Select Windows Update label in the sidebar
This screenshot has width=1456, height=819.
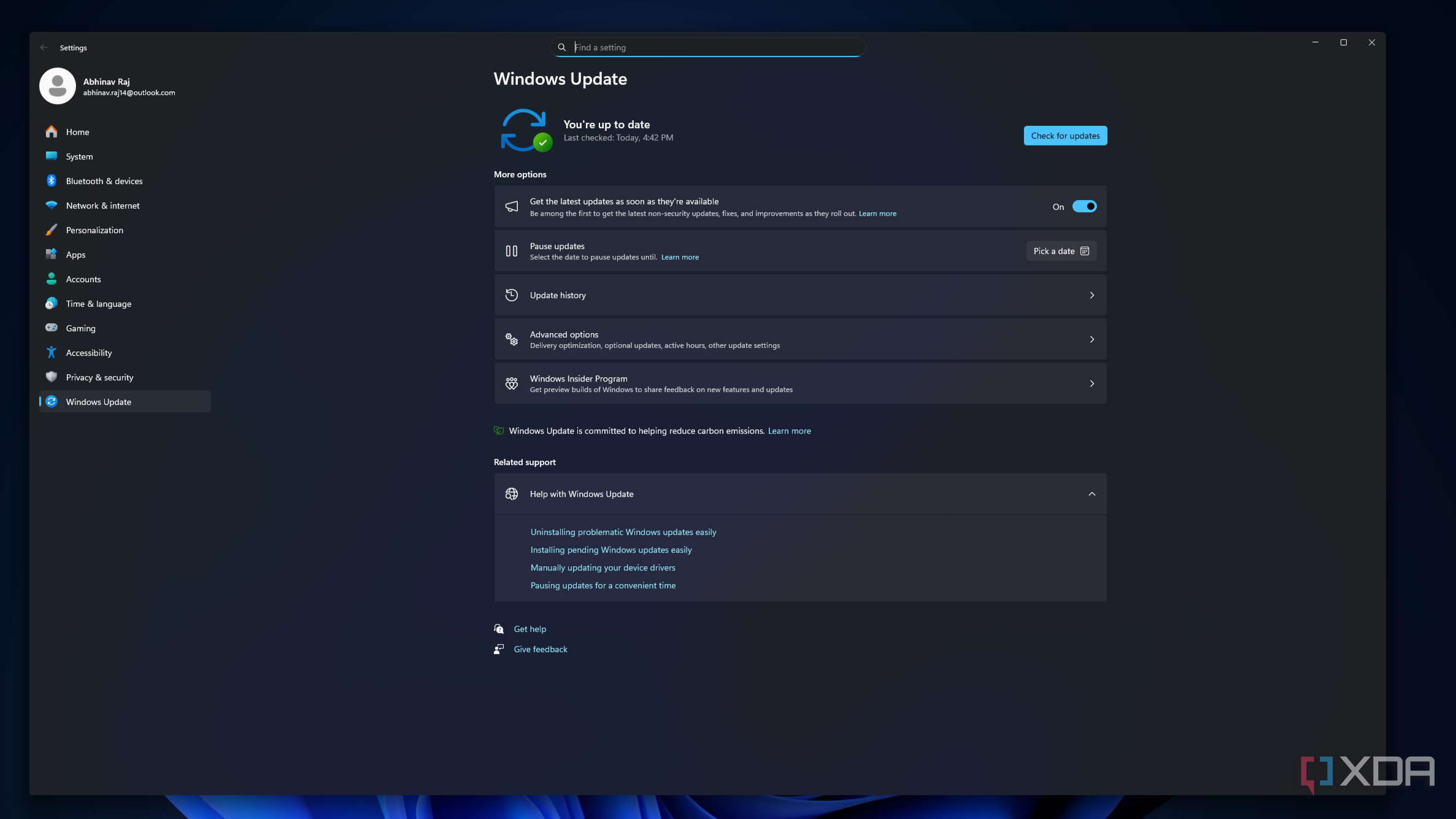99,402
